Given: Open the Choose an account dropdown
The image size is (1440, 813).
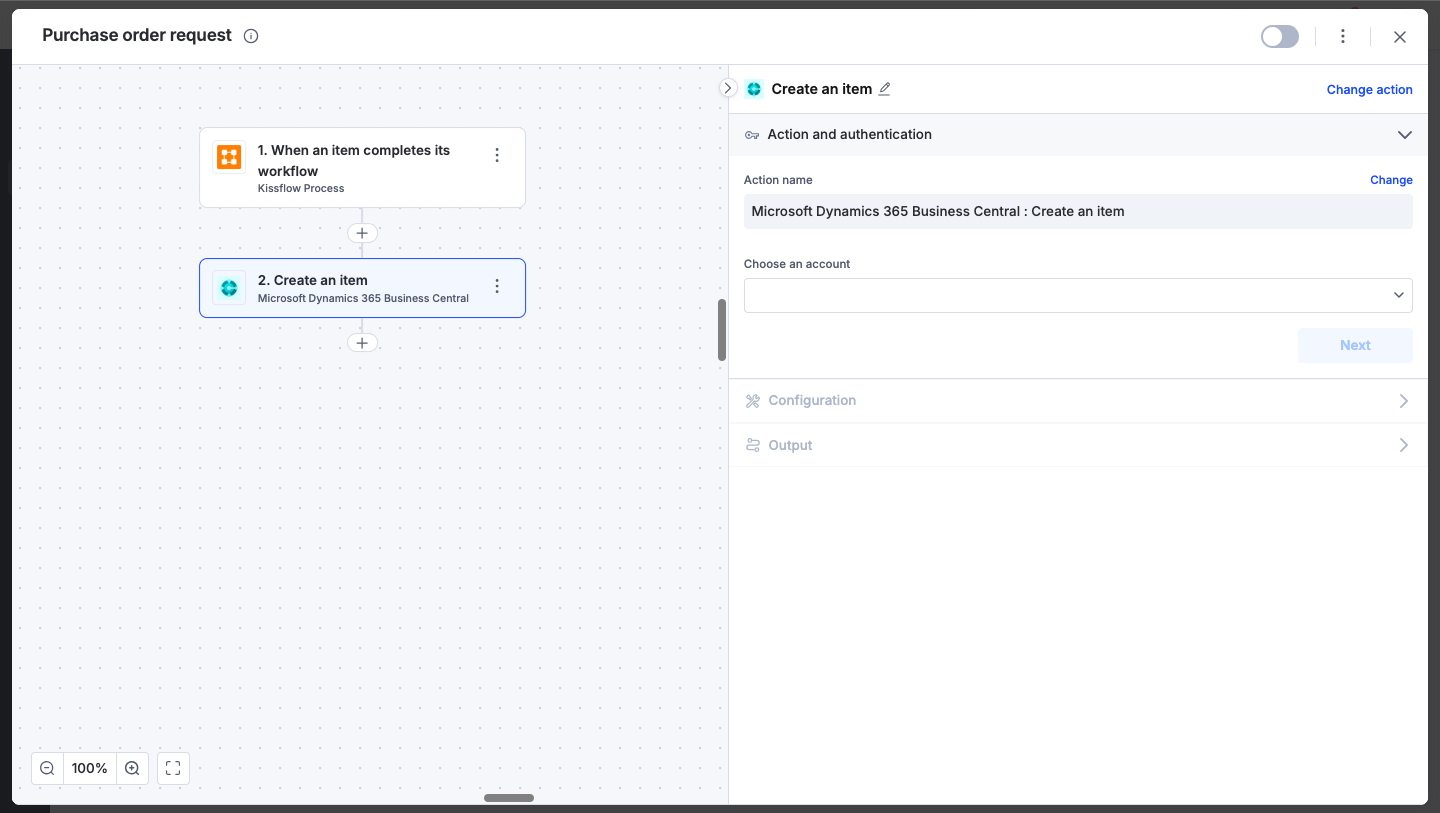Looking at the screenshot, I should [x=1078, y=295].
